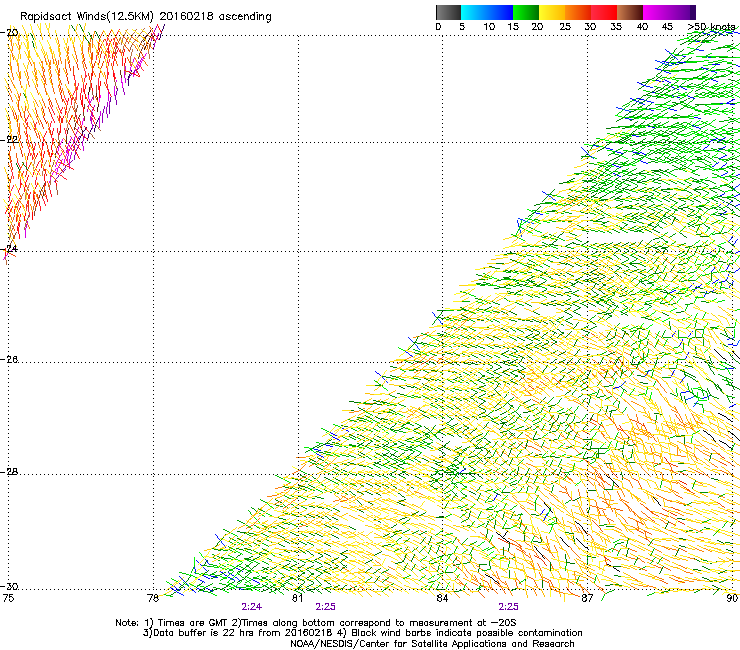Viewport: 740px width, 650px height.
Task: Click the gray 0-5 knots legend segment
Action: (x=448, y=12)
